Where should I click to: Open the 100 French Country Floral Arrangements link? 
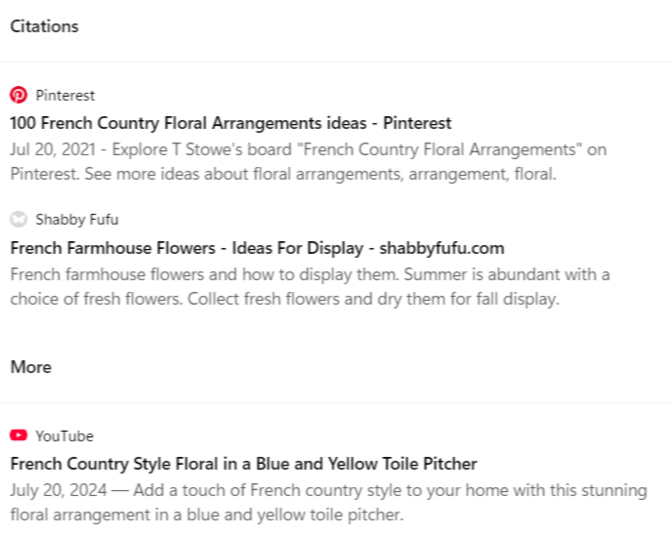(231, 123)
